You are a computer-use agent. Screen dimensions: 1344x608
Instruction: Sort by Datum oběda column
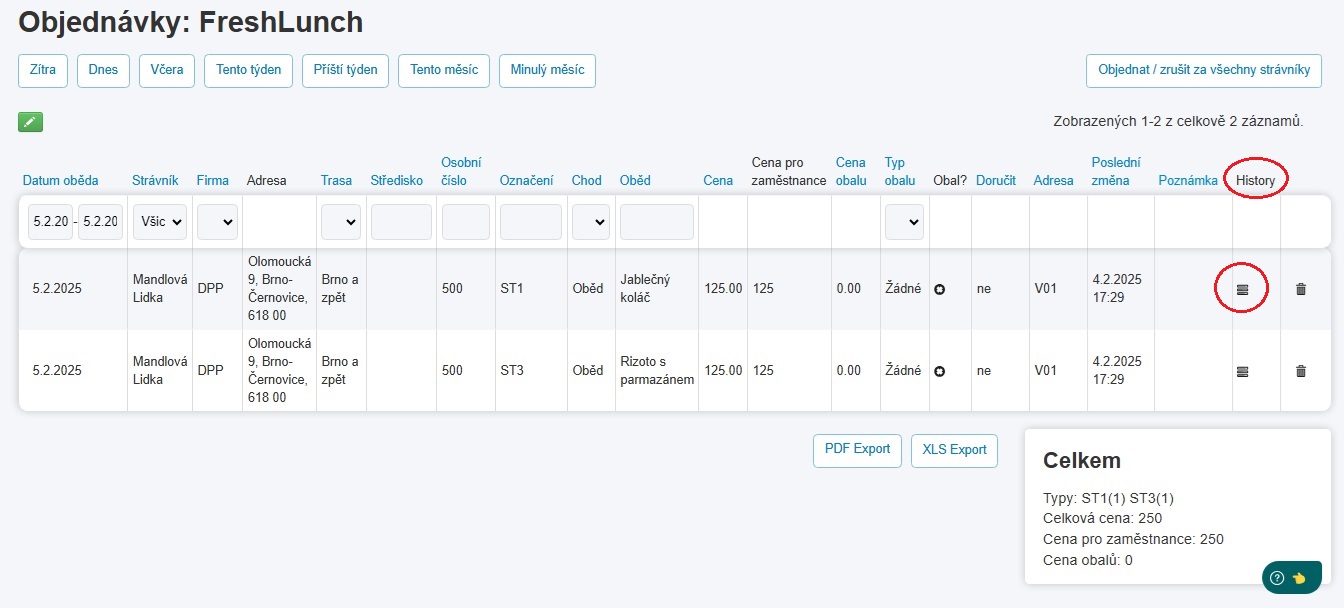[60, 181]
